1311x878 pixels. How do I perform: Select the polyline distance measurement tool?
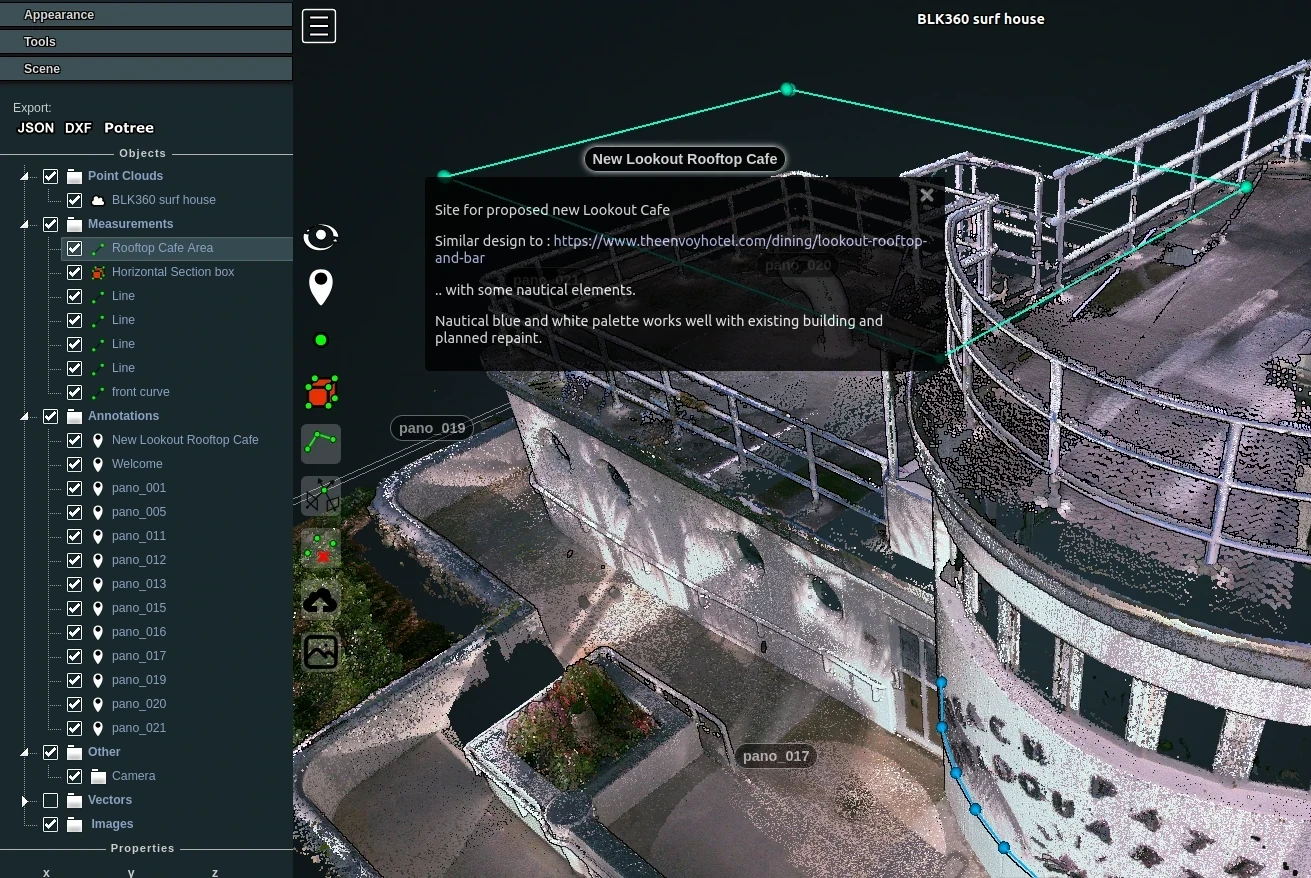[321, 444]
